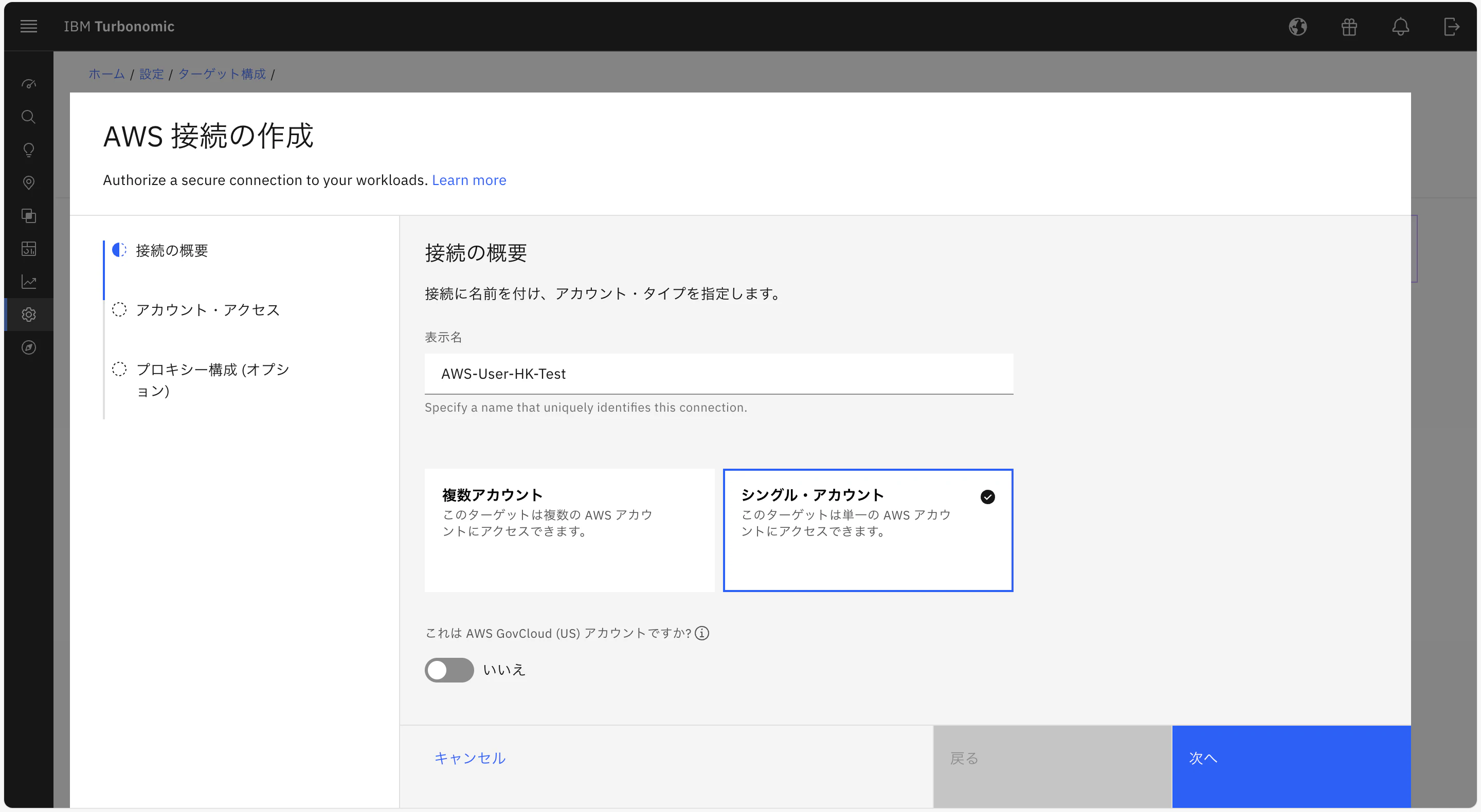
Task: Select the シングル・アカウント card
Action: coord(868,530)
